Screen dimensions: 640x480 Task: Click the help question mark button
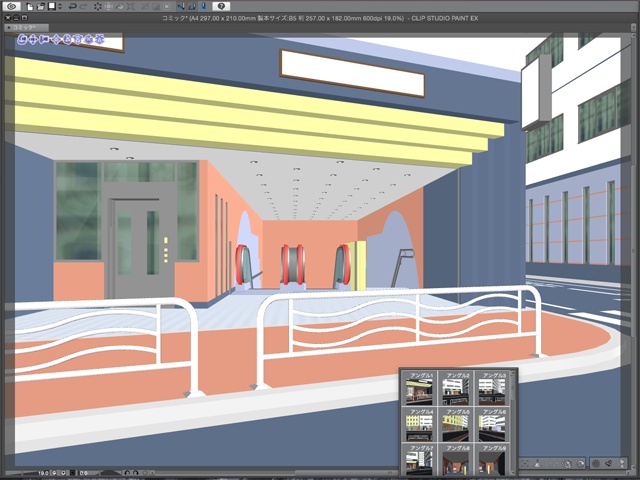pyautogui.click(x=222, y=6)
